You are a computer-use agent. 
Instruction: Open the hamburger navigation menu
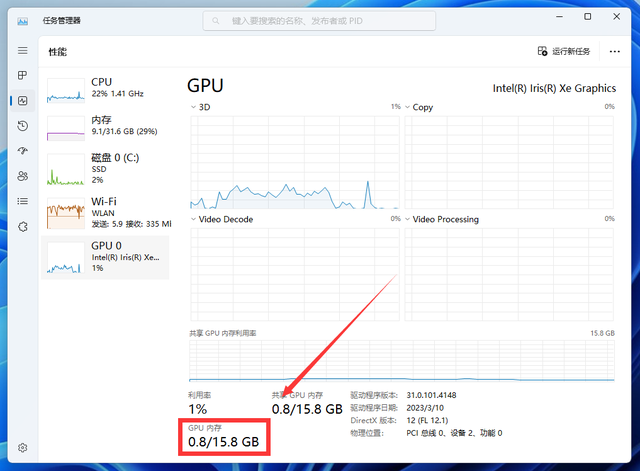(22, 51)
